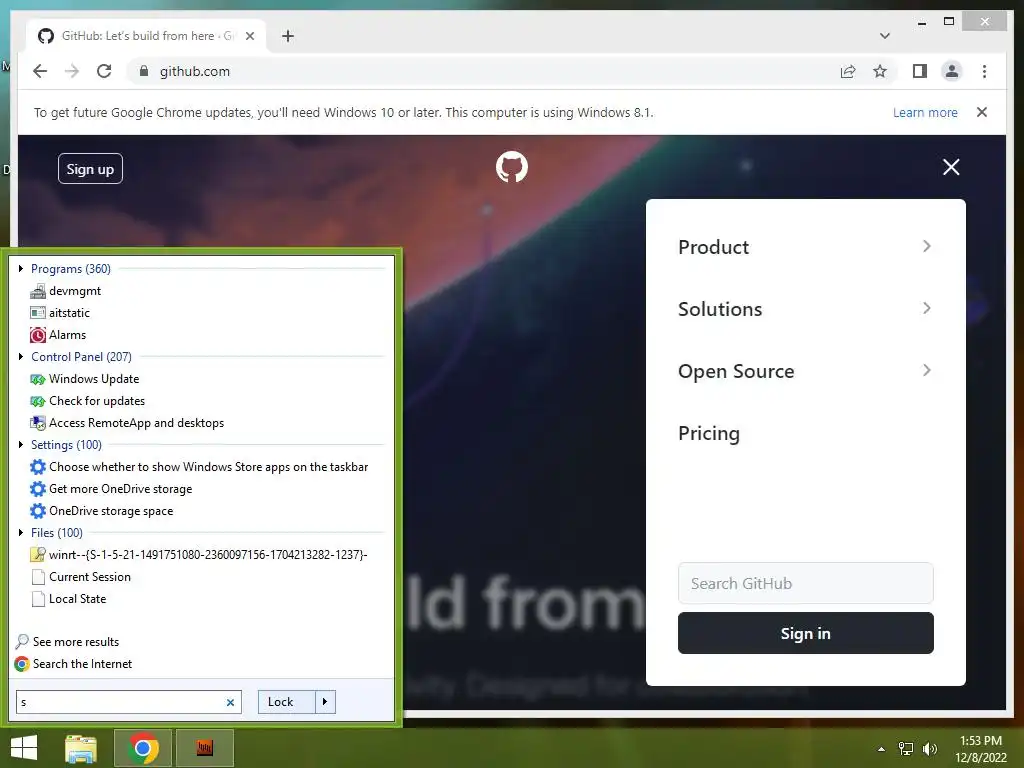This screenshot has height=768, width=1024.
Task: Click the Sign up button
Action: pyautogui.click(x=90, y=168)
